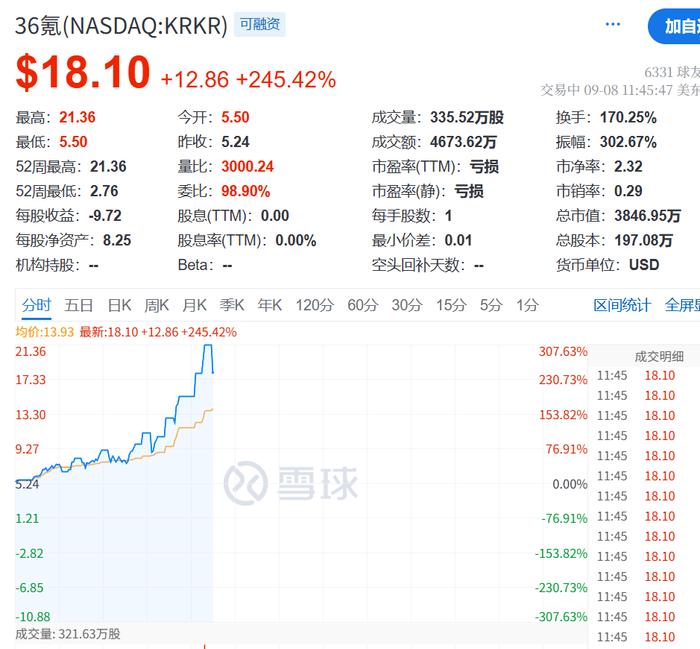Select the 30分 chart interval
700x649 pixels.
pos(407,305)
